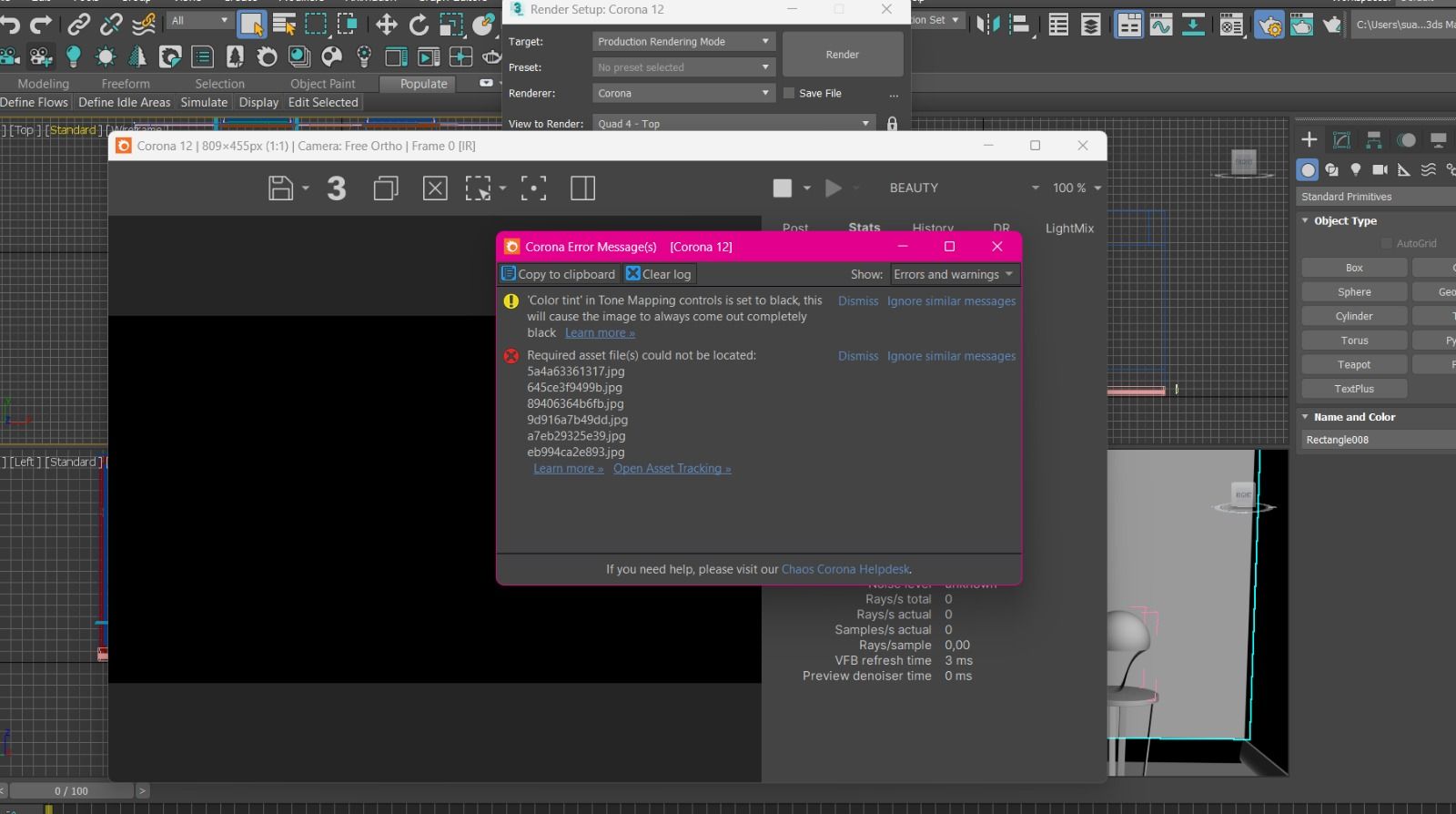Switch to the Modeling ribbon tab
The image size is (1456, 814).
(x=43, y=84)
